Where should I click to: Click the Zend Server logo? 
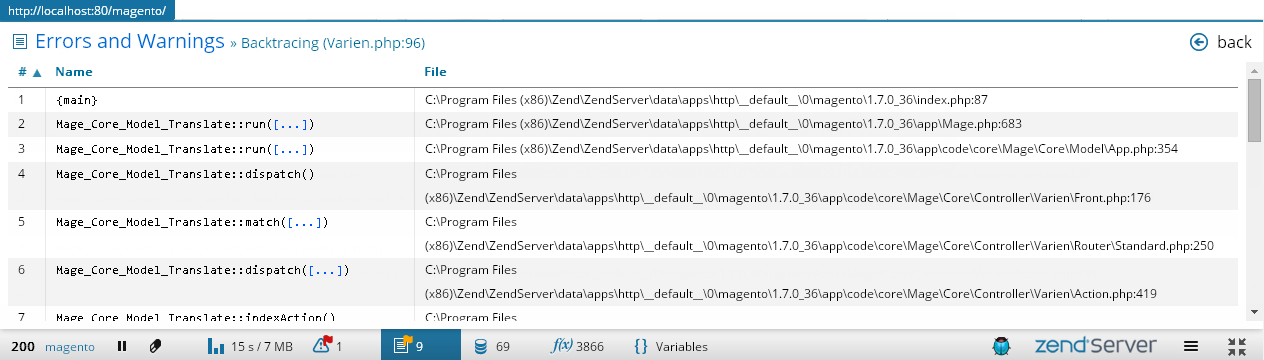click(1096, 346)
